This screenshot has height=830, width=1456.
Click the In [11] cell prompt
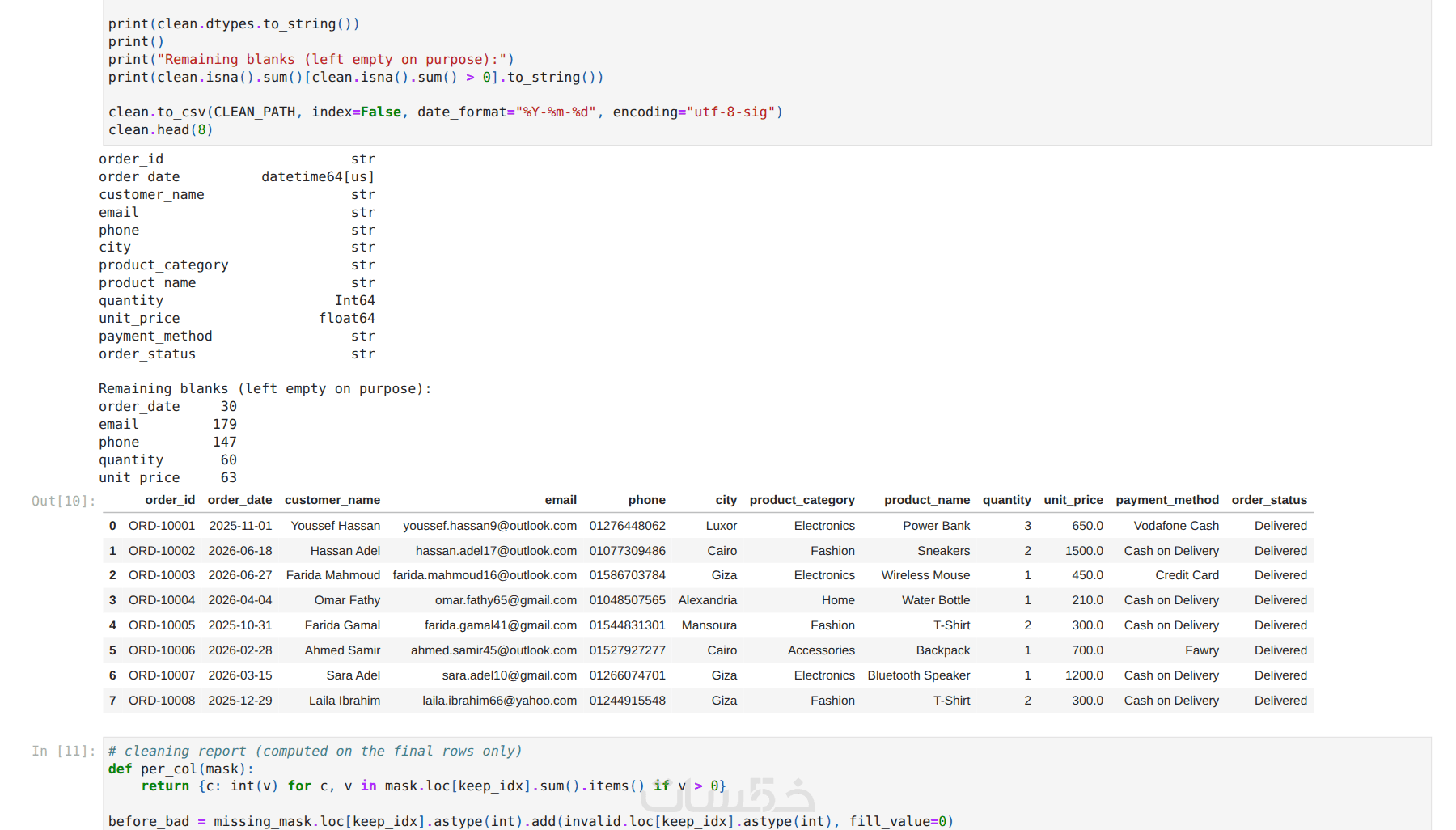click(63, 751)
